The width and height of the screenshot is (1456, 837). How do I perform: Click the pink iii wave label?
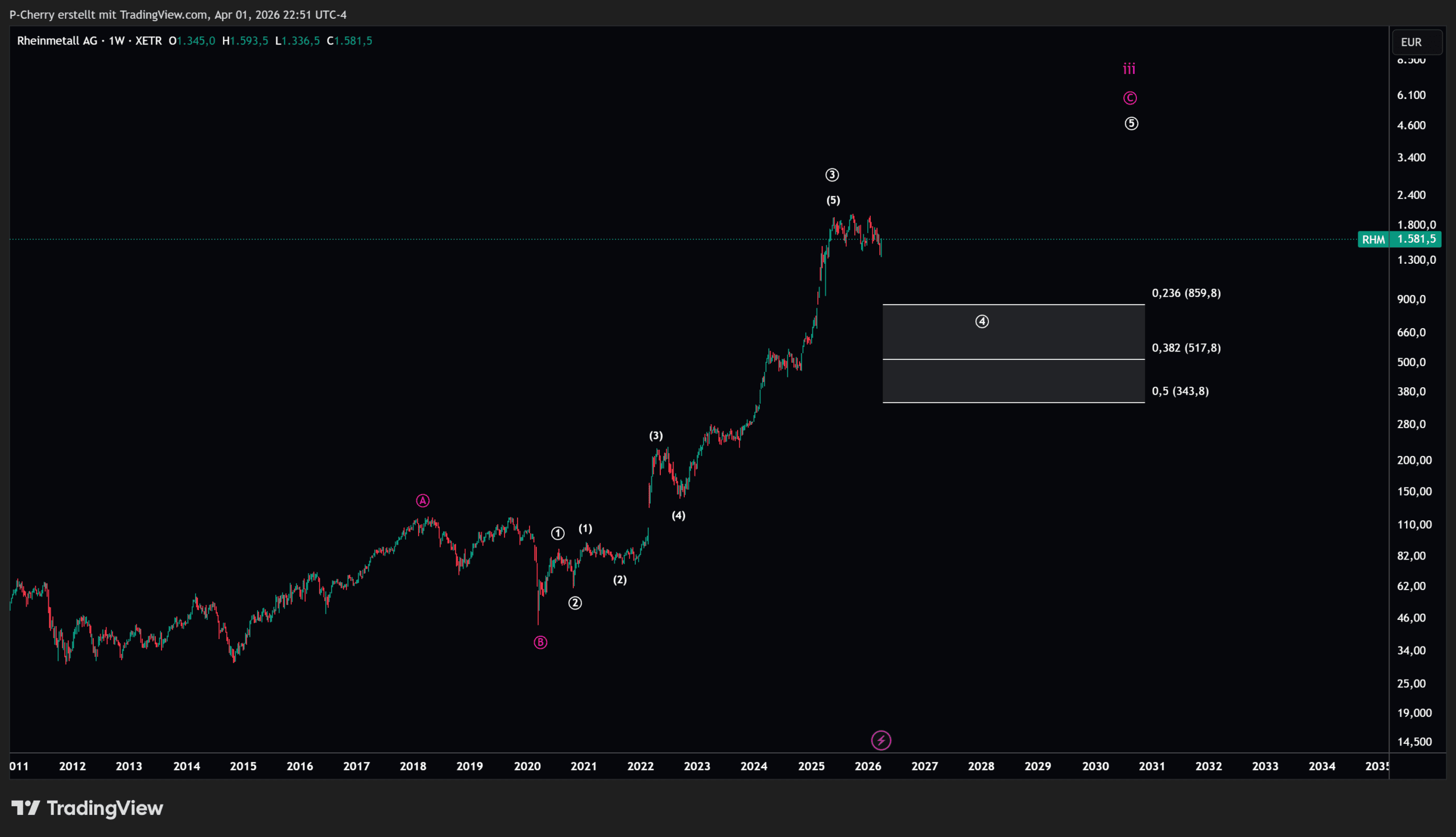pyautogui.click(x=1129, y=69)
